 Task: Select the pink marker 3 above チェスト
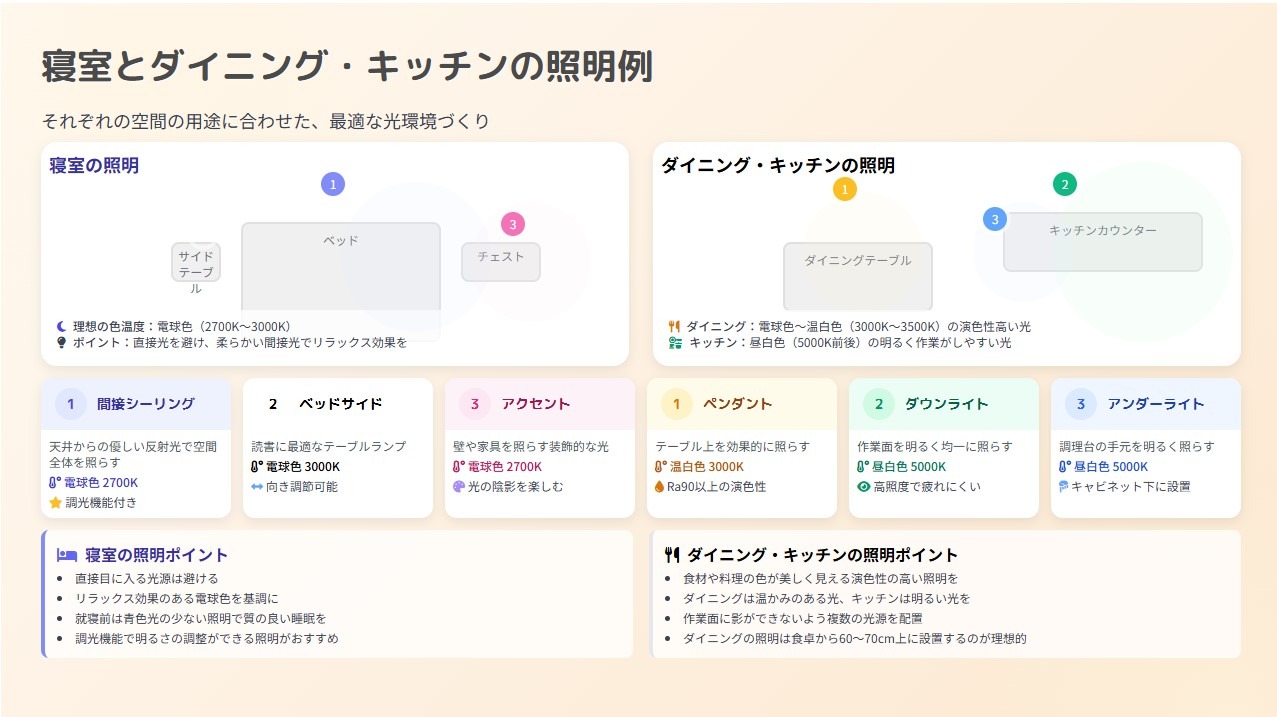(513, 224)
